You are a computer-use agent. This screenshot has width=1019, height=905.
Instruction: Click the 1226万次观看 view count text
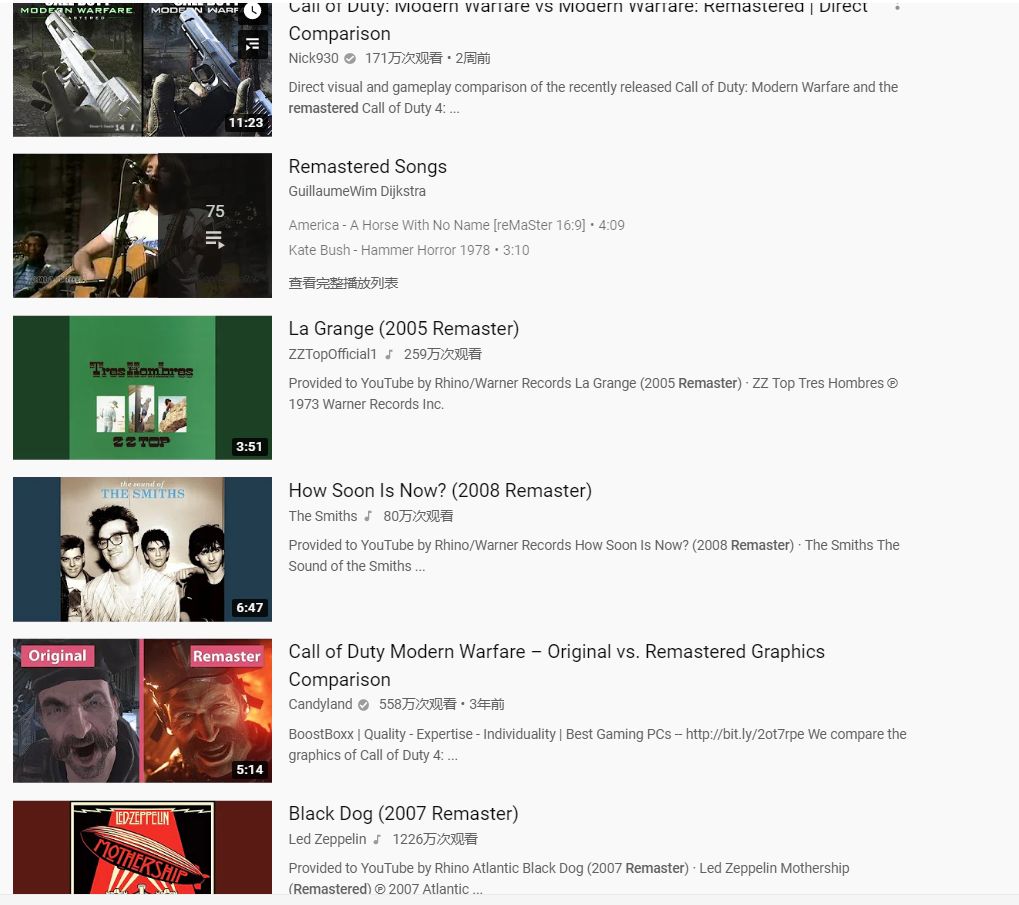[435, 839]
